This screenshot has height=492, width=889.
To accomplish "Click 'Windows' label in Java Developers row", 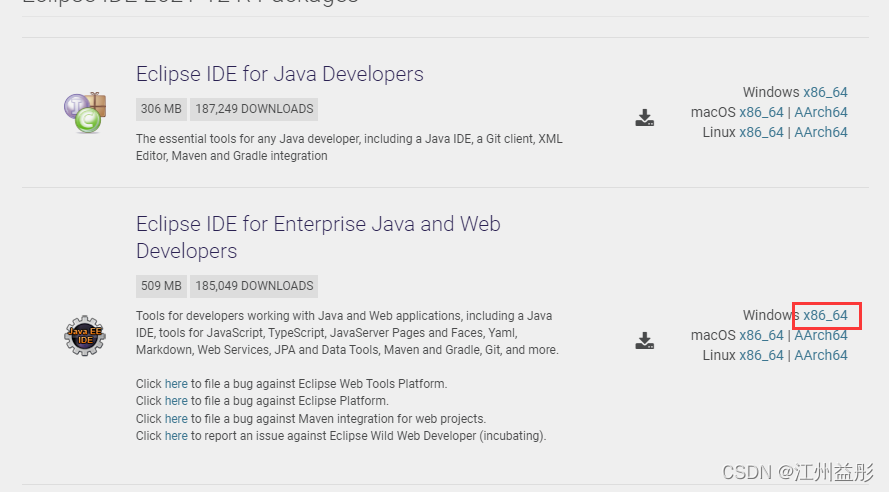I will [x=771, y=92].
